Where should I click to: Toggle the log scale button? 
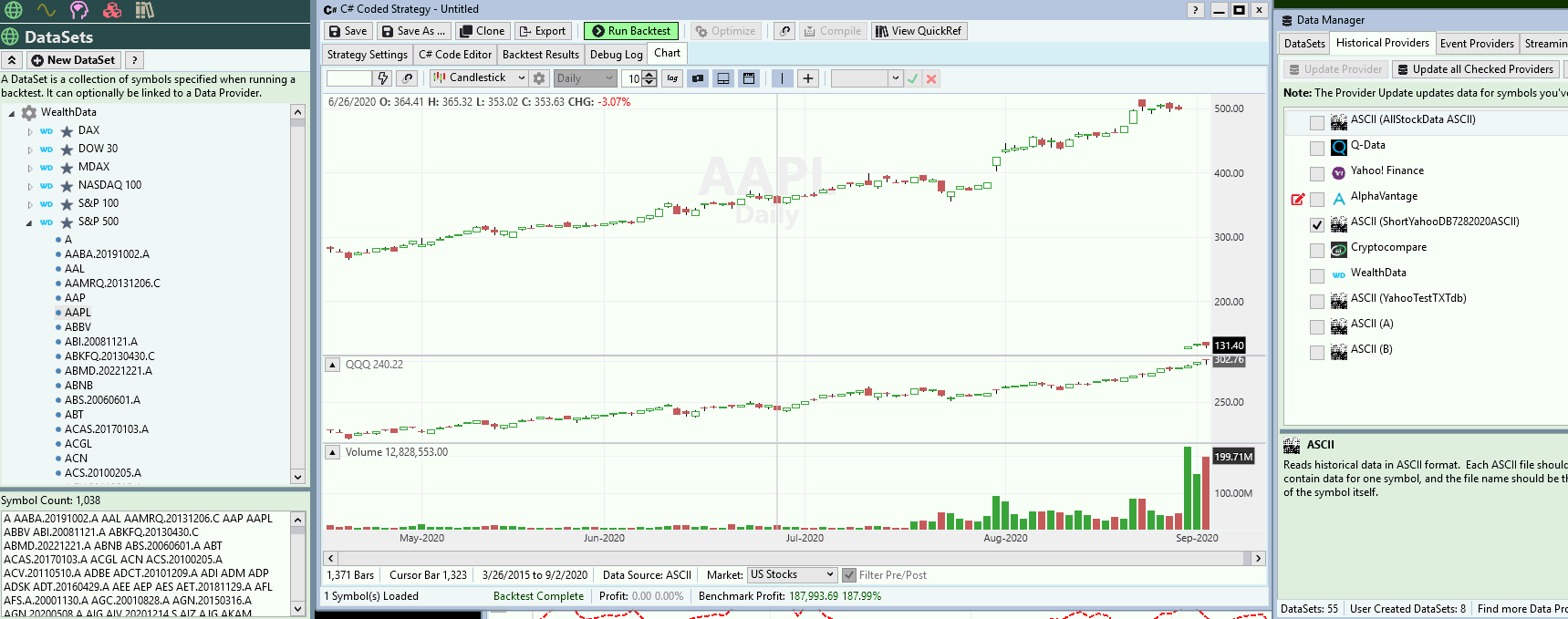(x=672, y=78)
